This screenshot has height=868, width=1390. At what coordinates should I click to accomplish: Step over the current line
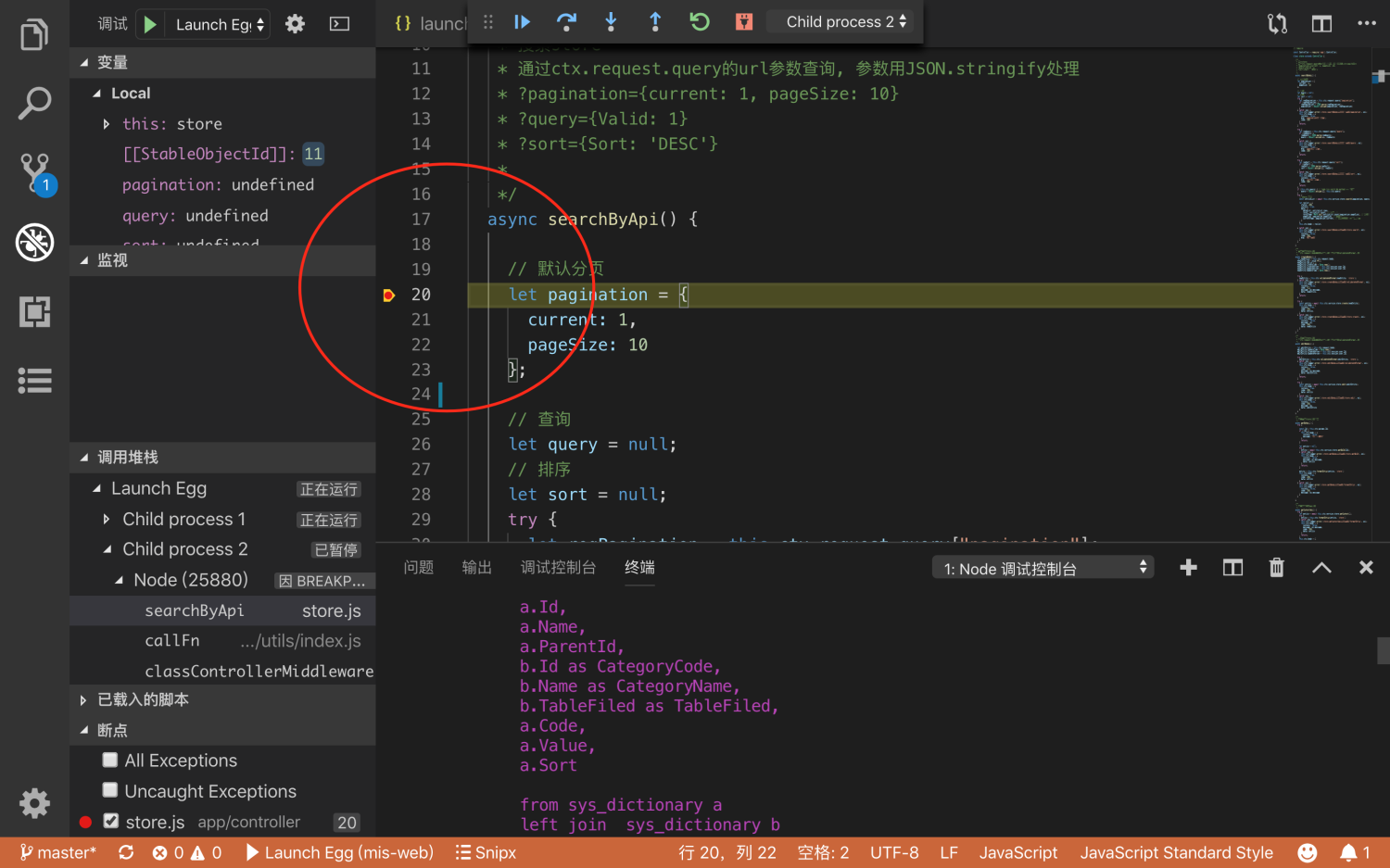click(566, 21)
